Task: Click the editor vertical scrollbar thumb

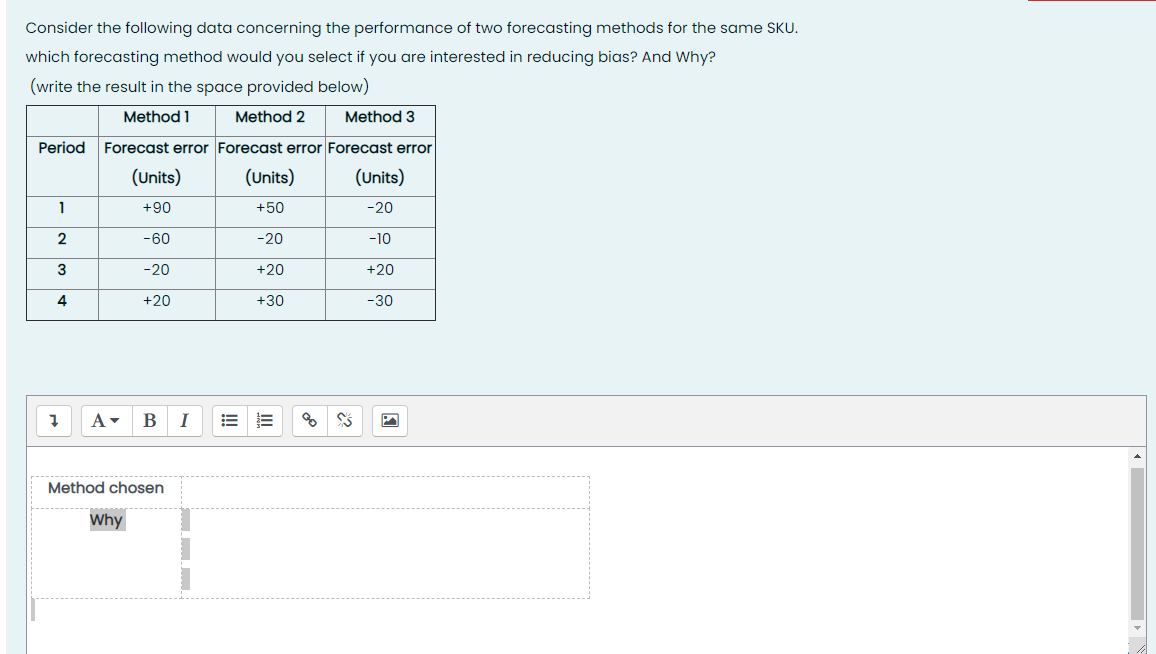Action: pyautogui.click(x=1138, y=543)
